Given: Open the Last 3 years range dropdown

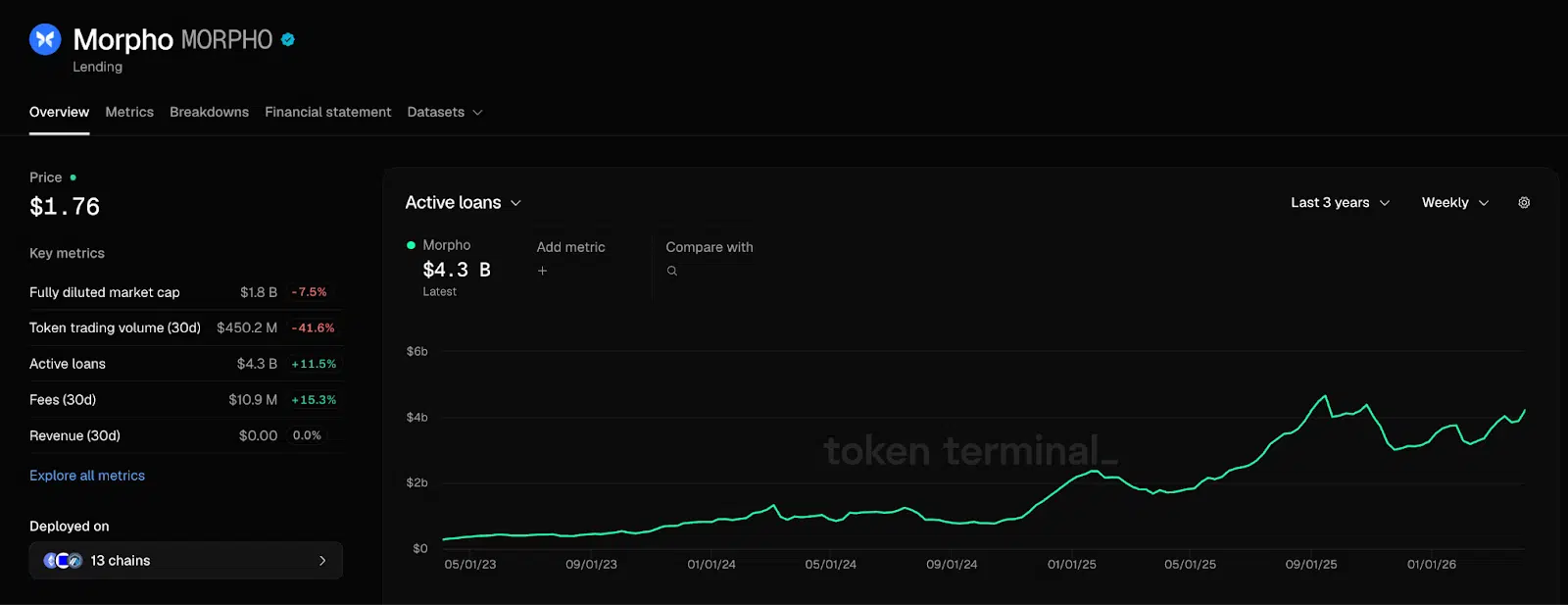Looking at the screenshot, I should pos(1340,203).
